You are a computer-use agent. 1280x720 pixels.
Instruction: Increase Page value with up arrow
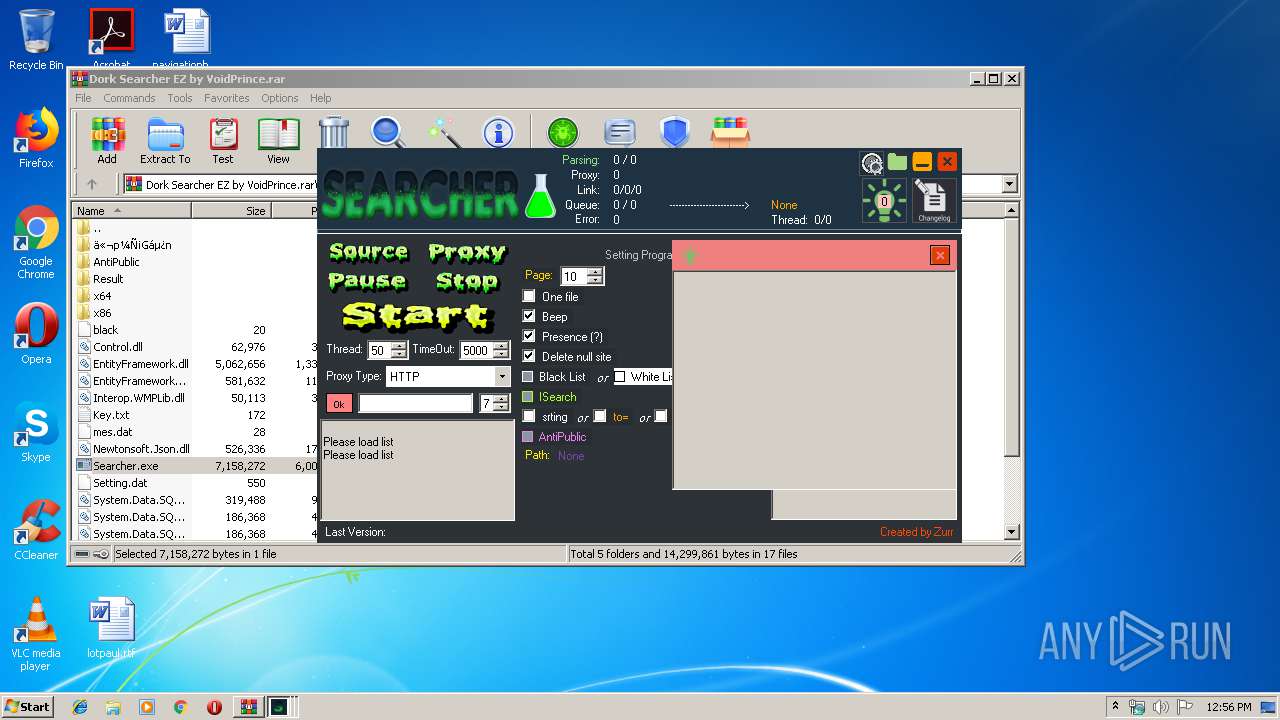tap(594, 272)
